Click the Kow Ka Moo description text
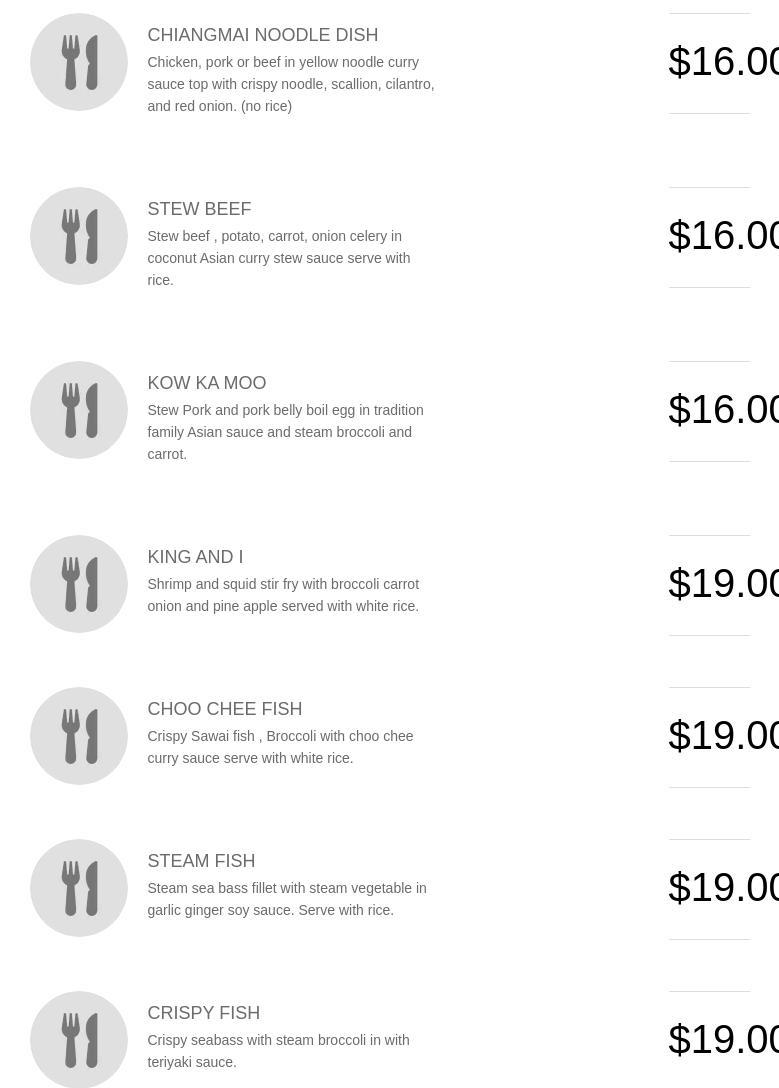The height and width of the screenshot is (1088, 779). [x=285, y=432]
